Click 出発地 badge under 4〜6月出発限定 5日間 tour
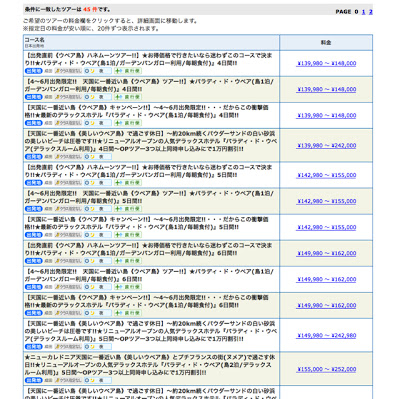The image size is (400, 399). tap(33, 209)
